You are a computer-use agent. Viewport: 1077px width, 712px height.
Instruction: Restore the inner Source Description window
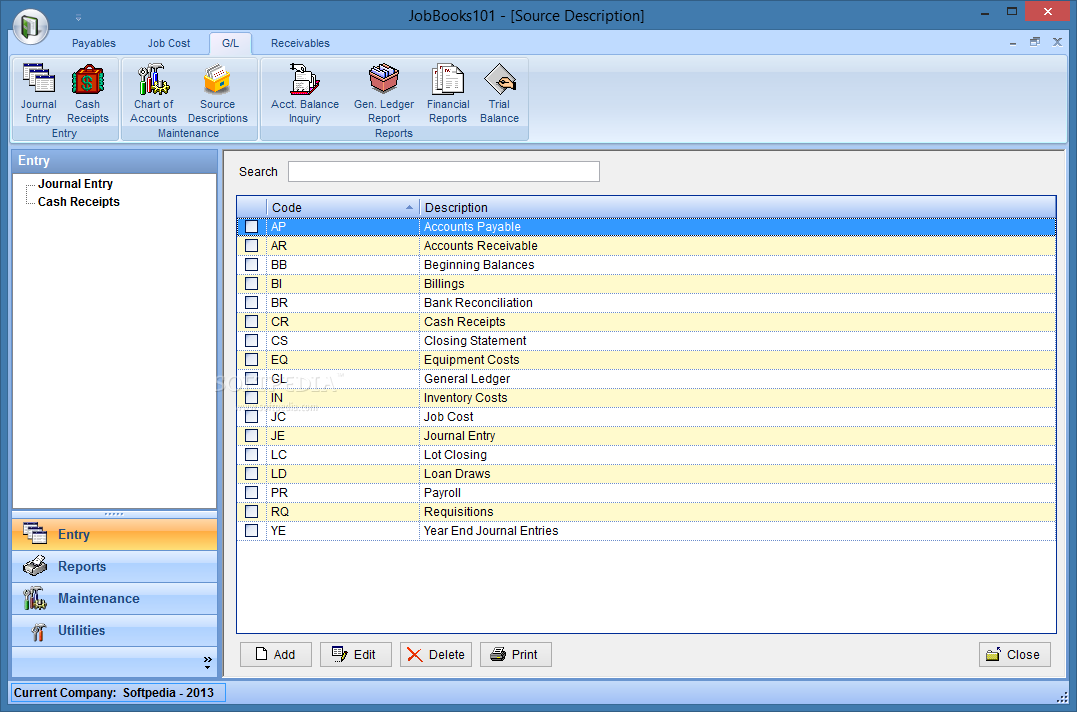tap(1034, 42)
